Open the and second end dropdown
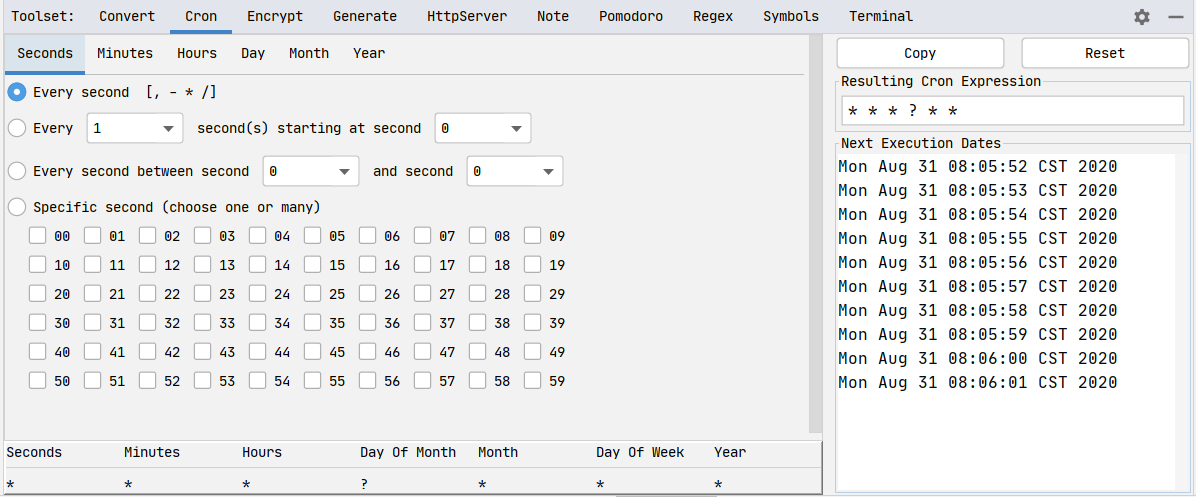Screen dimensions: 1196x497 (515, 172)
